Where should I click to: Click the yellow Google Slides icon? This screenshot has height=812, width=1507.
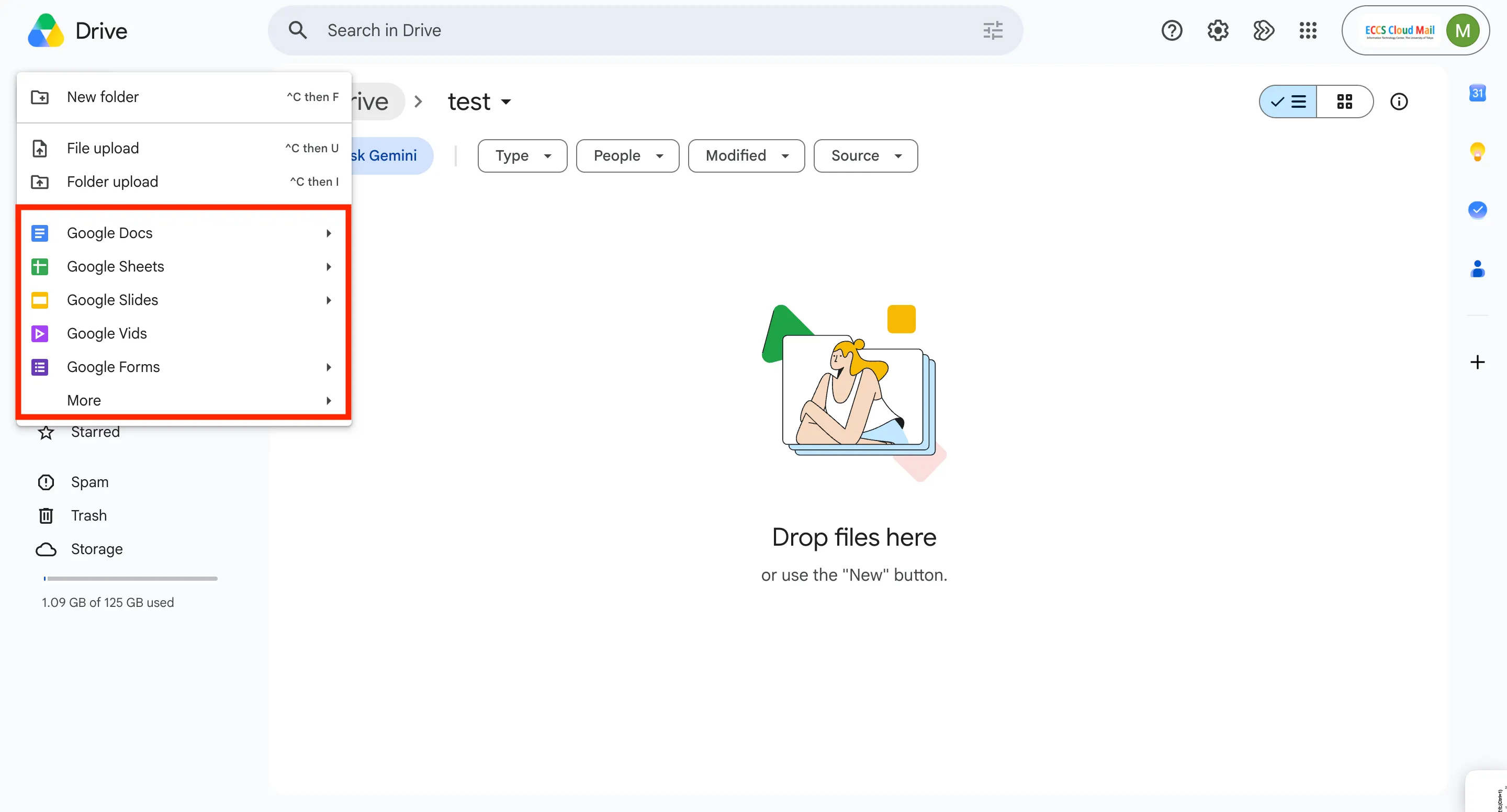point(40,300)
